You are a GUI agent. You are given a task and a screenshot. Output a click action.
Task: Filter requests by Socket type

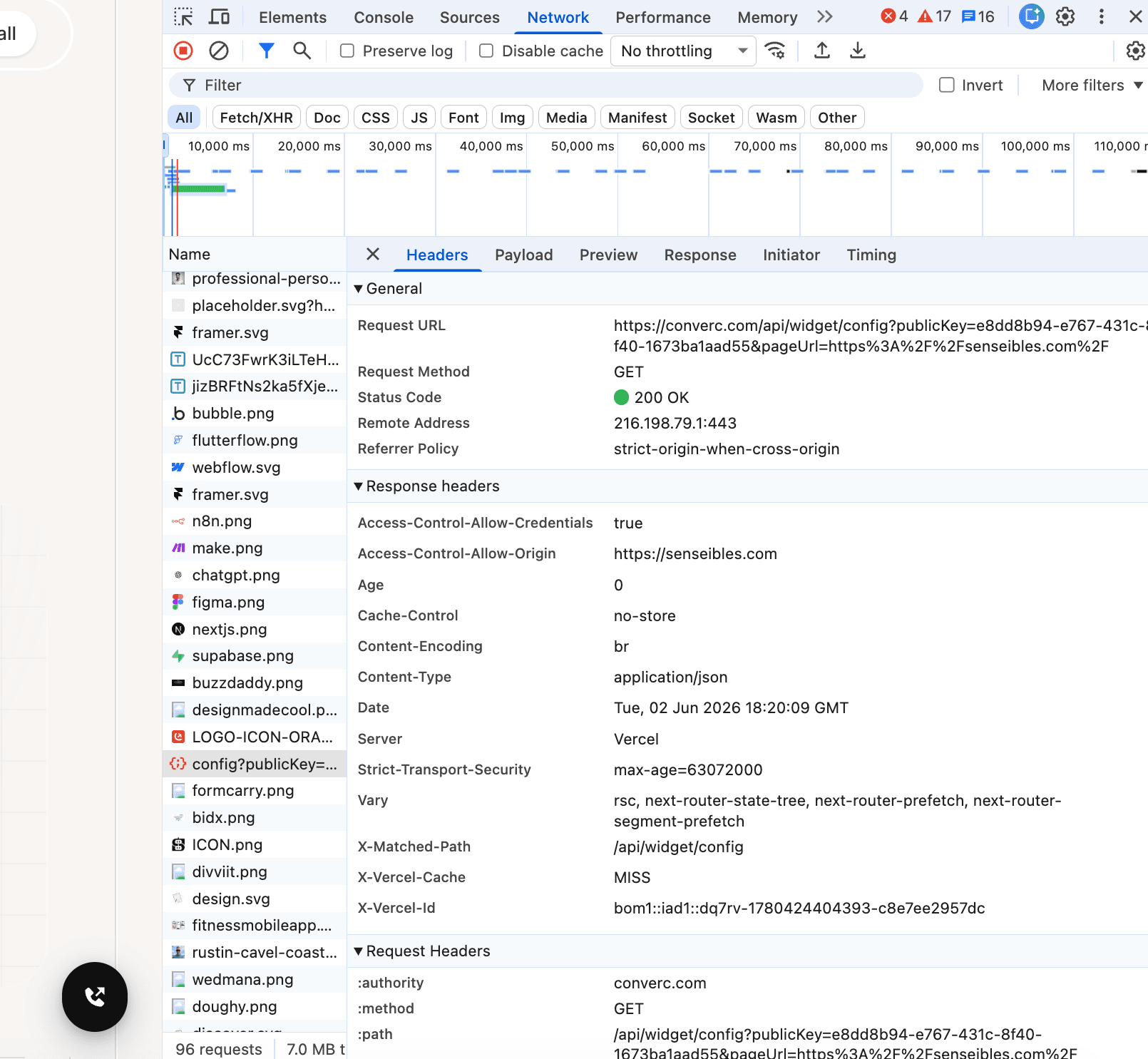[x=711, y=118]
